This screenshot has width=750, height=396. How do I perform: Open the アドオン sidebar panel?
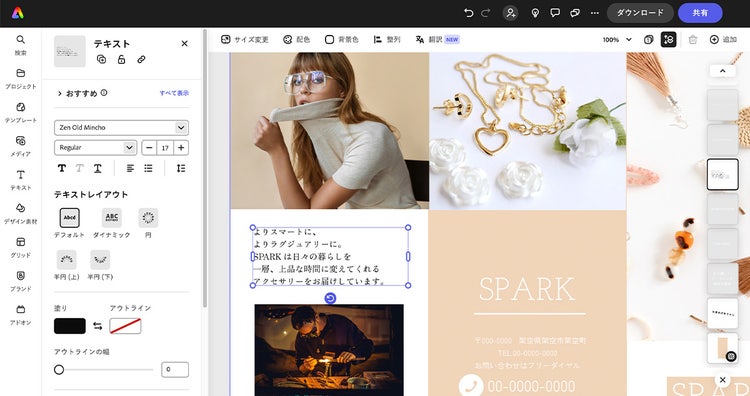pos(21,315)
